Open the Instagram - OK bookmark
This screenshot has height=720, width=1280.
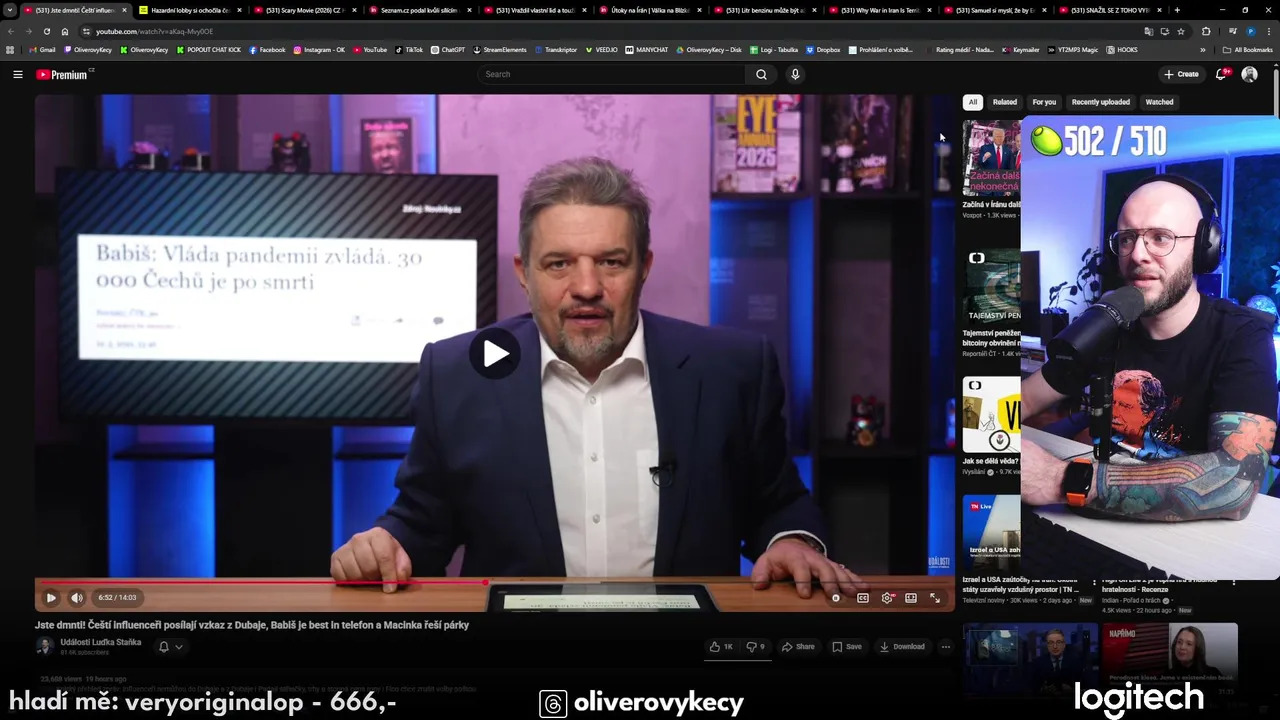click(319, 50)
